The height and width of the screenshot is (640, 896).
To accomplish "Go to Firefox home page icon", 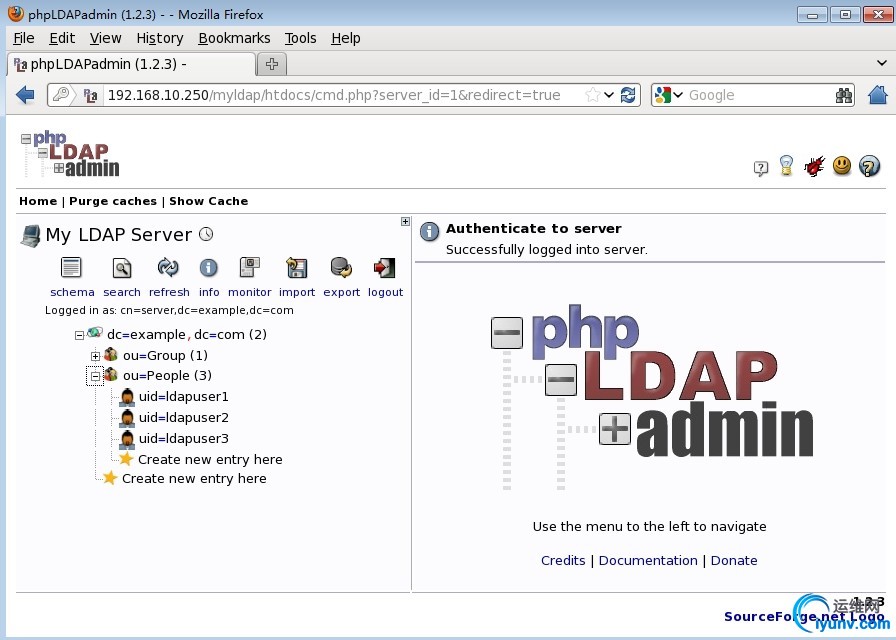I will (x=878, y=95).
